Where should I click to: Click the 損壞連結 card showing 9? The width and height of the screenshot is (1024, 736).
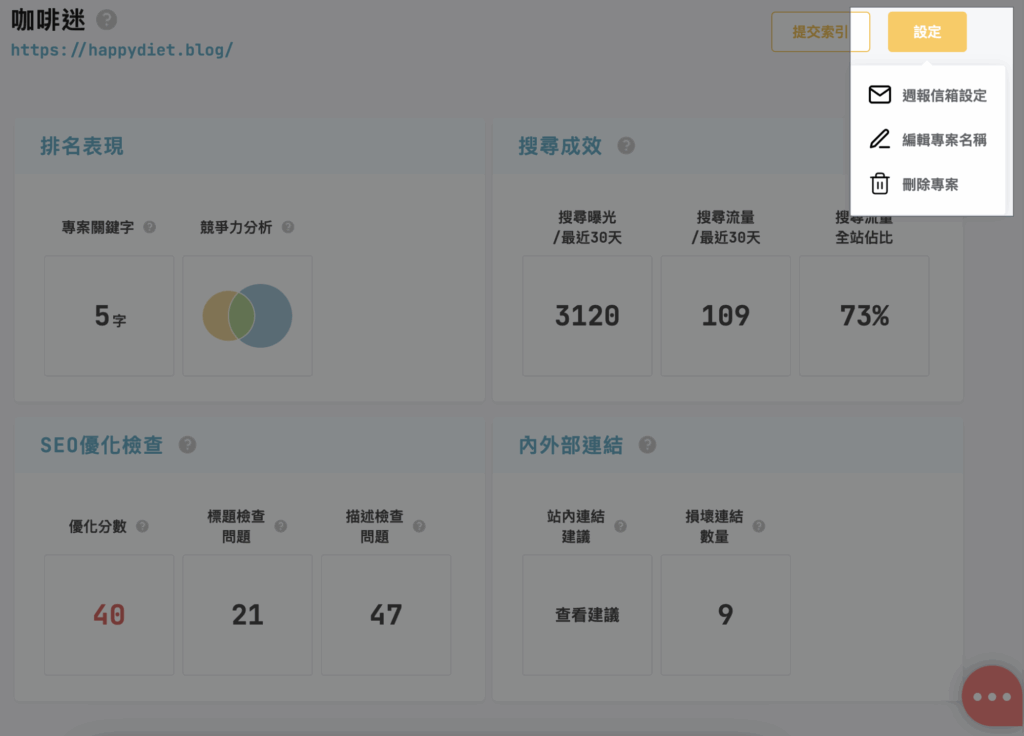[725, 615]
